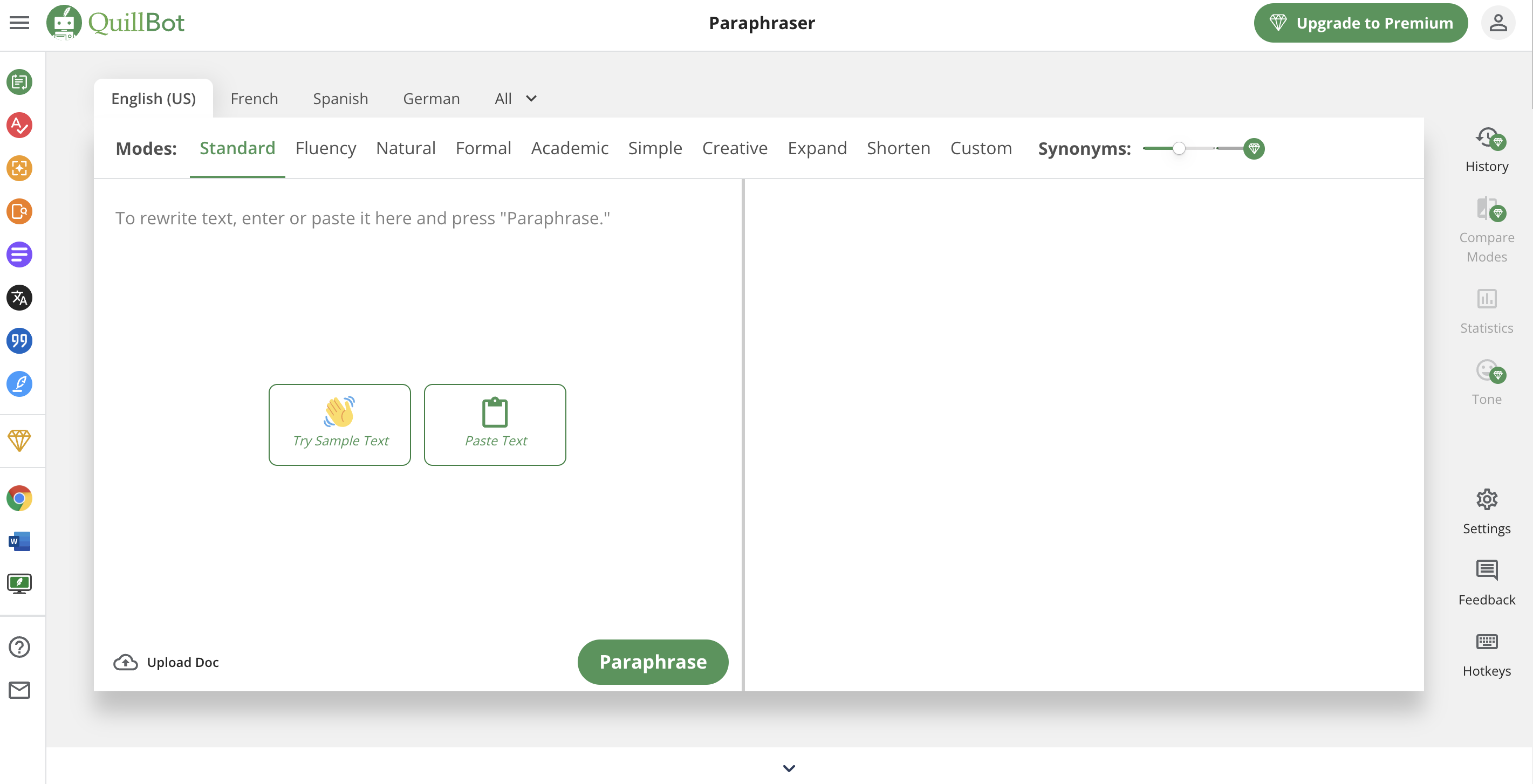Click the Premium diamond icon in sidebar
Screen dimensions: 1533x784
[x=19, y=441]
